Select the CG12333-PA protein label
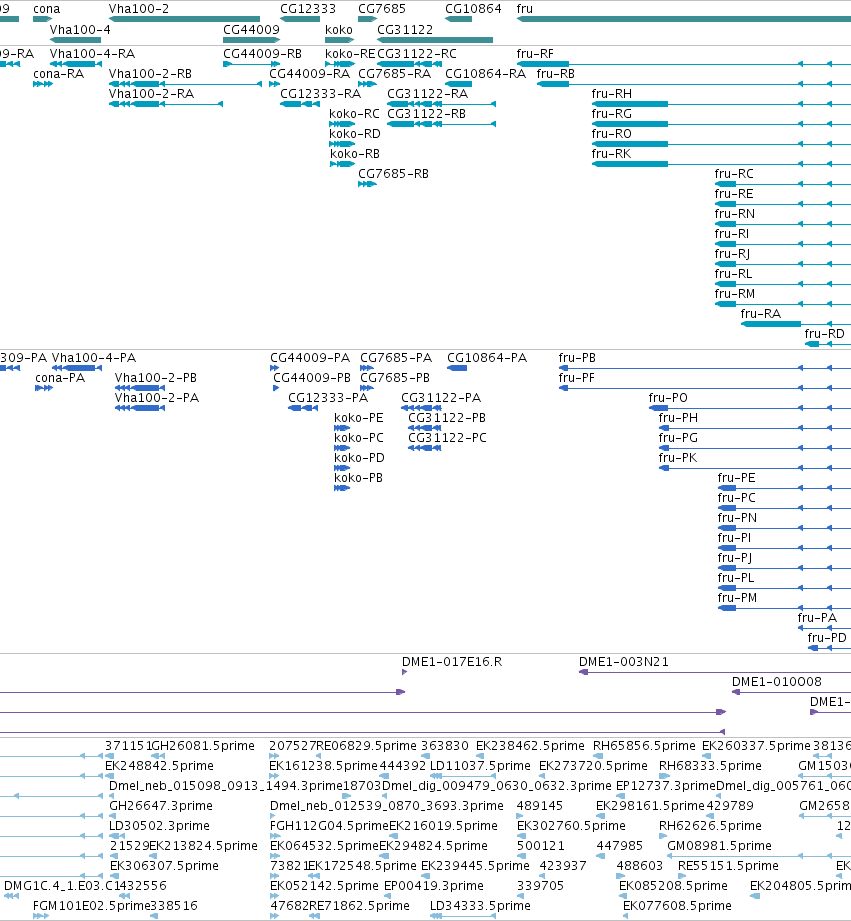The height and width of the screenshot is (921, 851). coord(328,397)
